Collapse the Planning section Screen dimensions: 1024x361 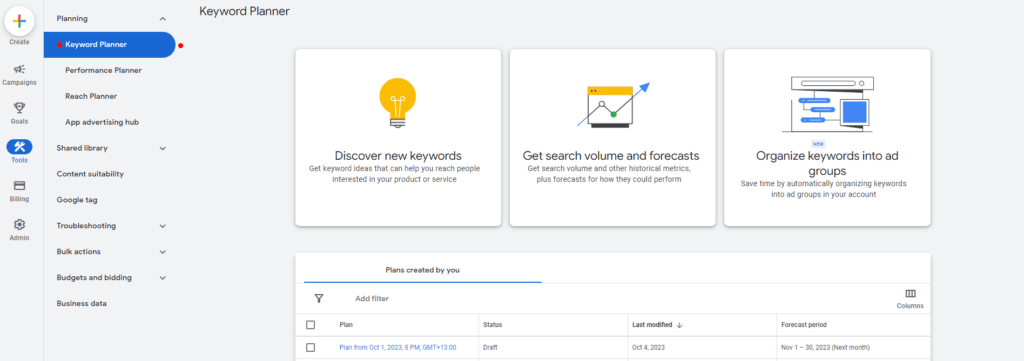(x=163, y=19)
